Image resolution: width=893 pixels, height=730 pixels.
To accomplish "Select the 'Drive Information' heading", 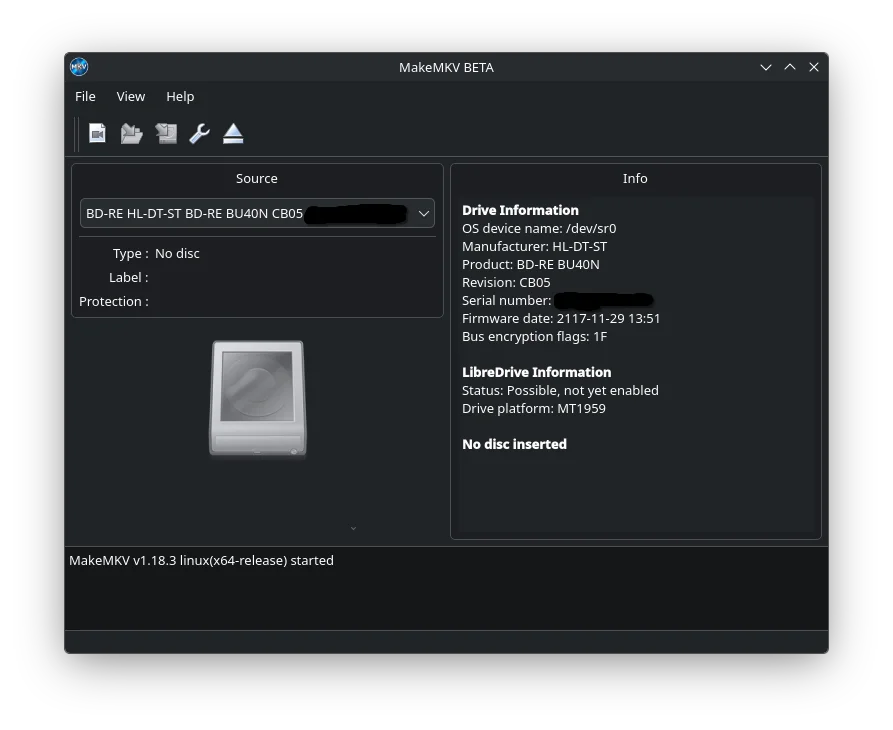I will pyautogui.click(x=520, y=210).
